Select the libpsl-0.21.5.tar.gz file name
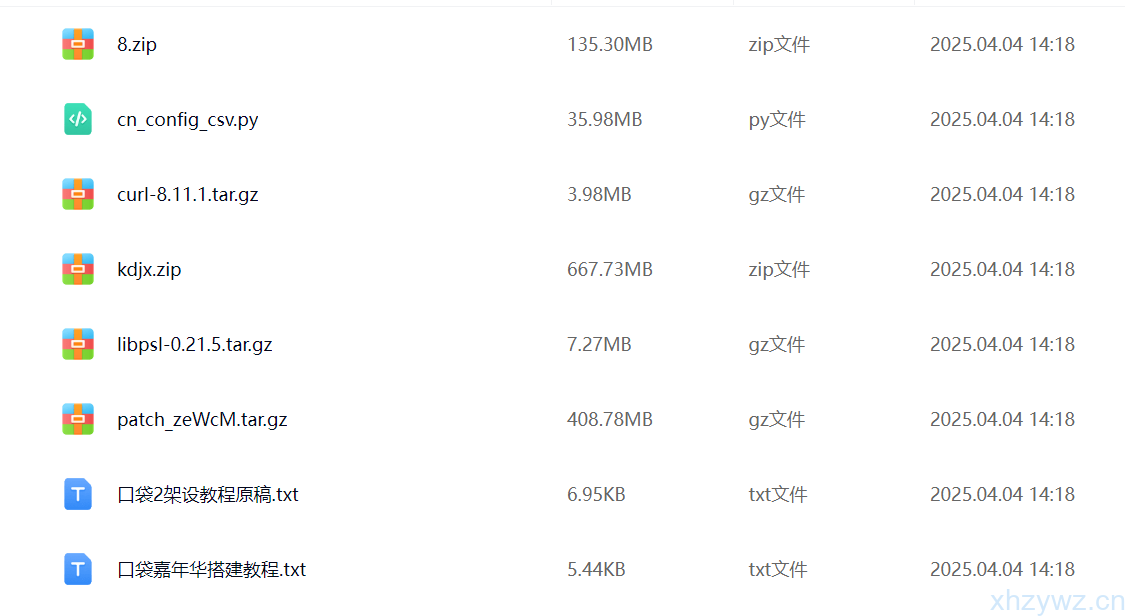This screenshot has height=616, width=1125. tap(195, 345)
